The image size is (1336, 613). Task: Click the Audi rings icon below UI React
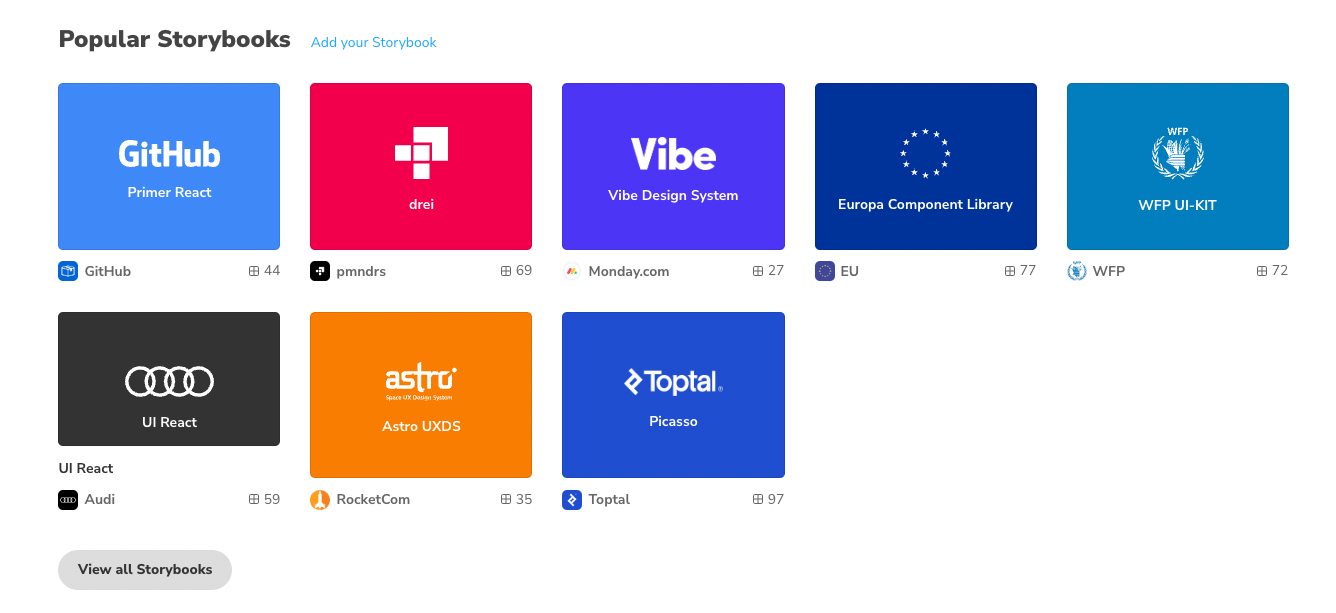click(x=68, y=499)
